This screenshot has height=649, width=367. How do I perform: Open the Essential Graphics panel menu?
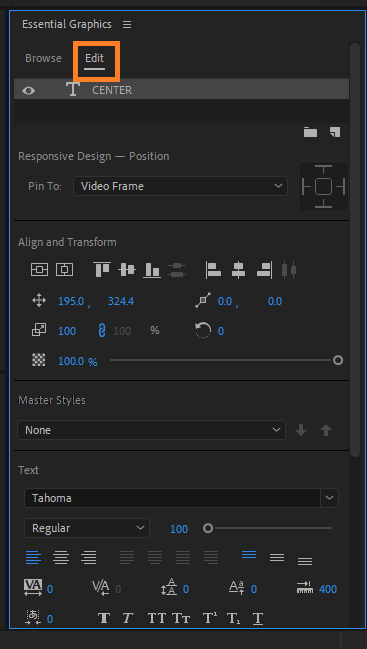click(x=127, y=24)
